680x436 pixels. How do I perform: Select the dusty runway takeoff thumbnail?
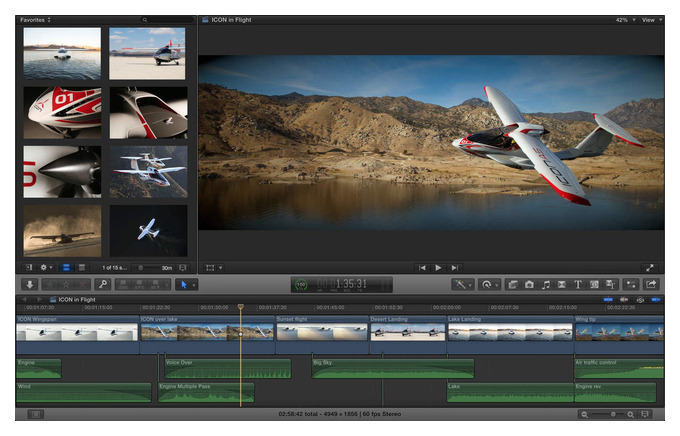pyautogui.click(x=62, y=231)
